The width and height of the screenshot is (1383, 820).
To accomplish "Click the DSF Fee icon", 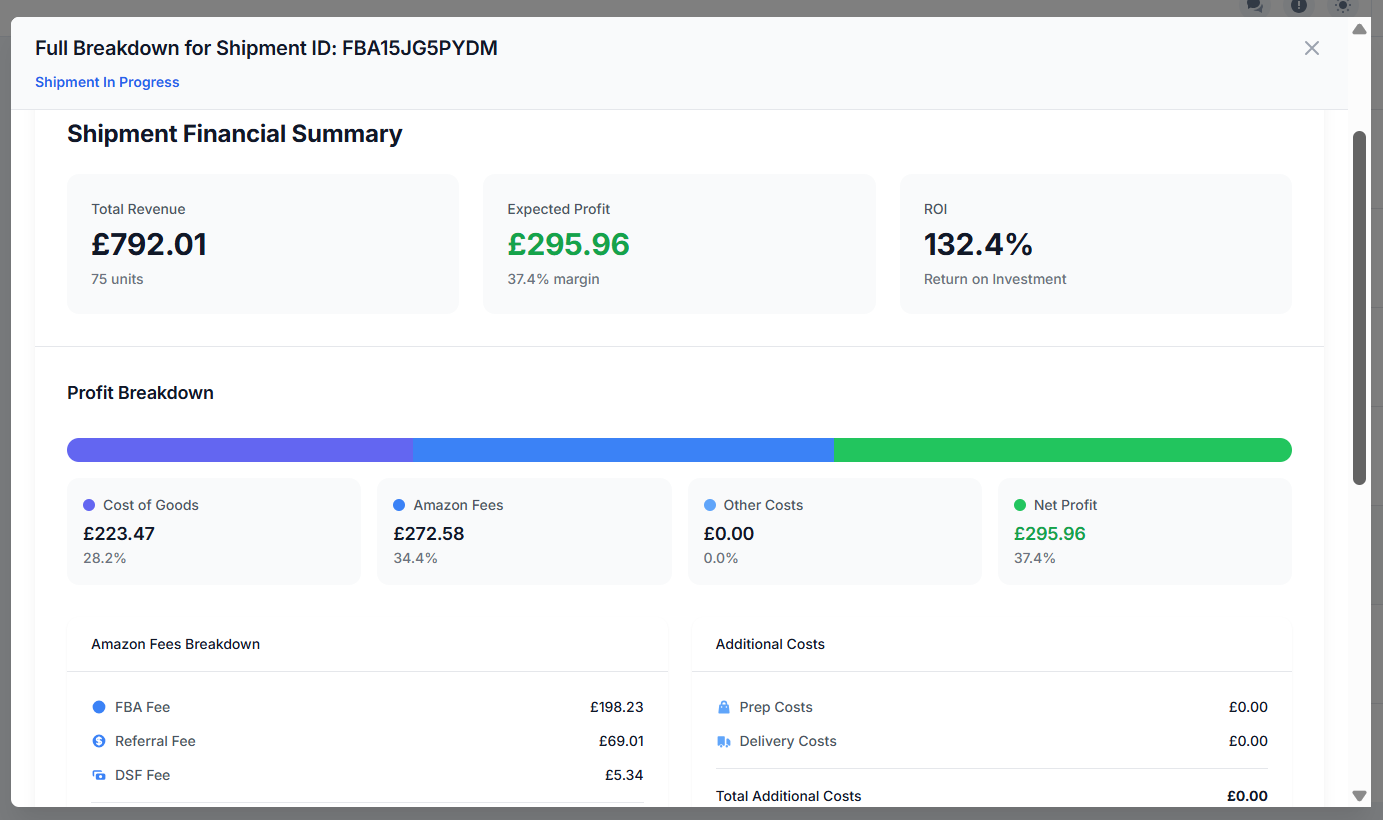I will pyautogui.click(x=99, y=775).
